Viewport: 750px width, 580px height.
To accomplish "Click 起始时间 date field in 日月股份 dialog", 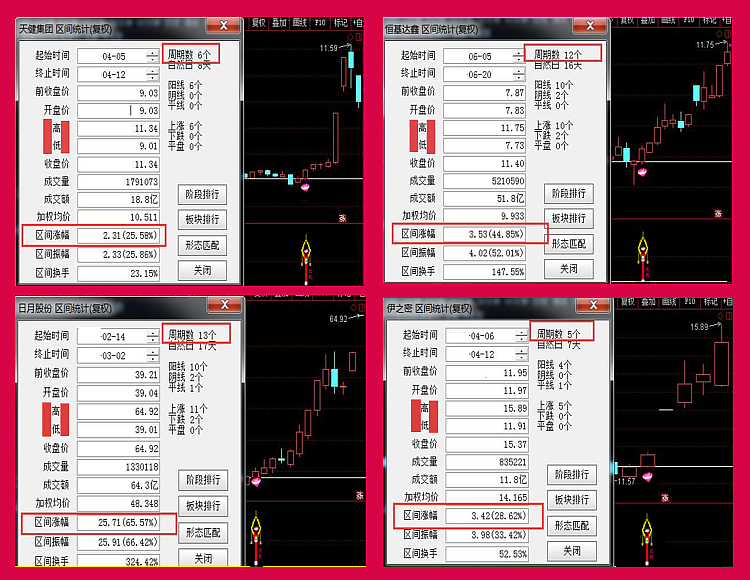I will tap(112, 337).
